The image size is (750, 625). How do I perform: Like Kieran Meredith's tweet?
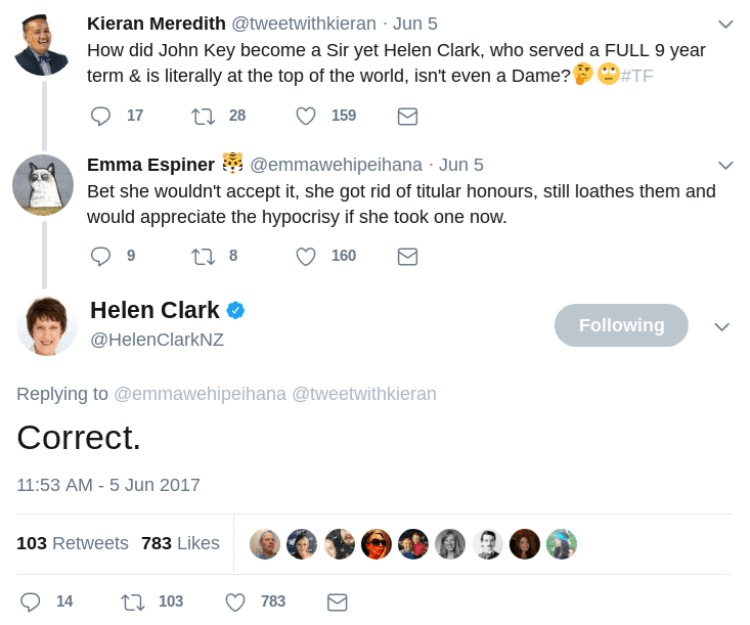pyautogui.click(x=306, y=115)
